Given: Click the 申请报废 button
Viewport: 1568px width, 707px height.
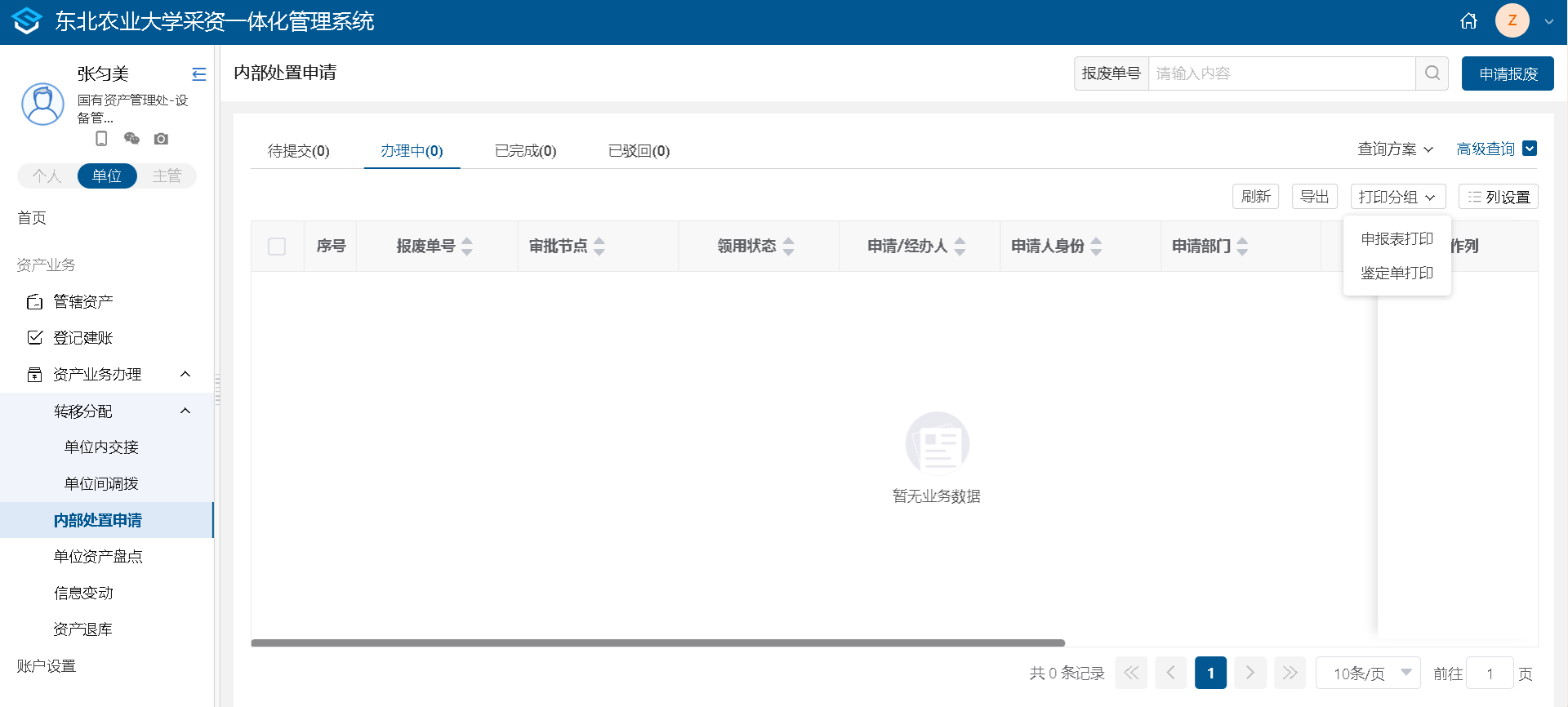Looking at the screenshot, I should pos(1508,73).
